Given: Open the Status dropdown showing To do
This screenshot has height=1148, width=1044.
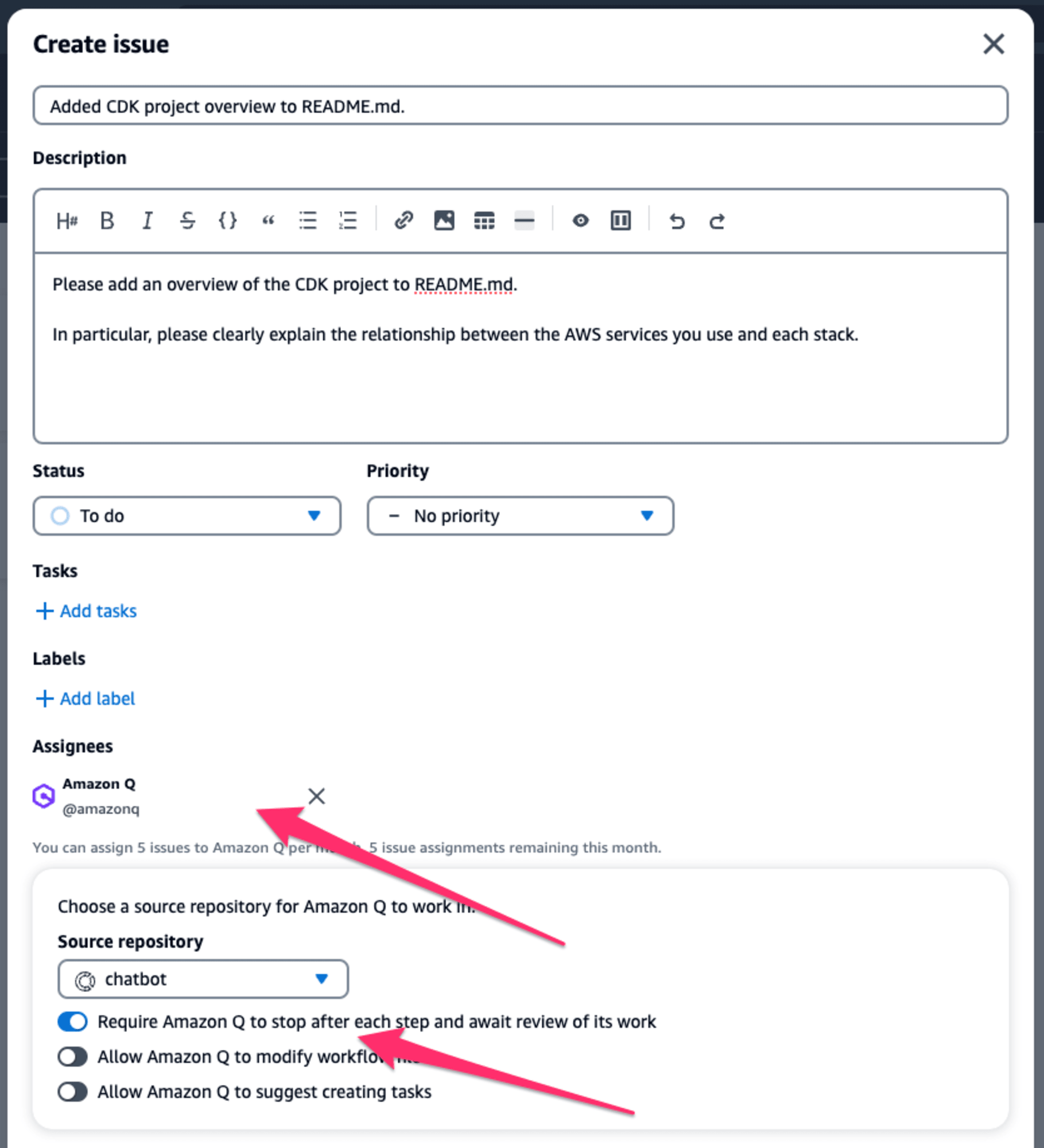Looking at the screenshot, I should click(x=187, y=516).
